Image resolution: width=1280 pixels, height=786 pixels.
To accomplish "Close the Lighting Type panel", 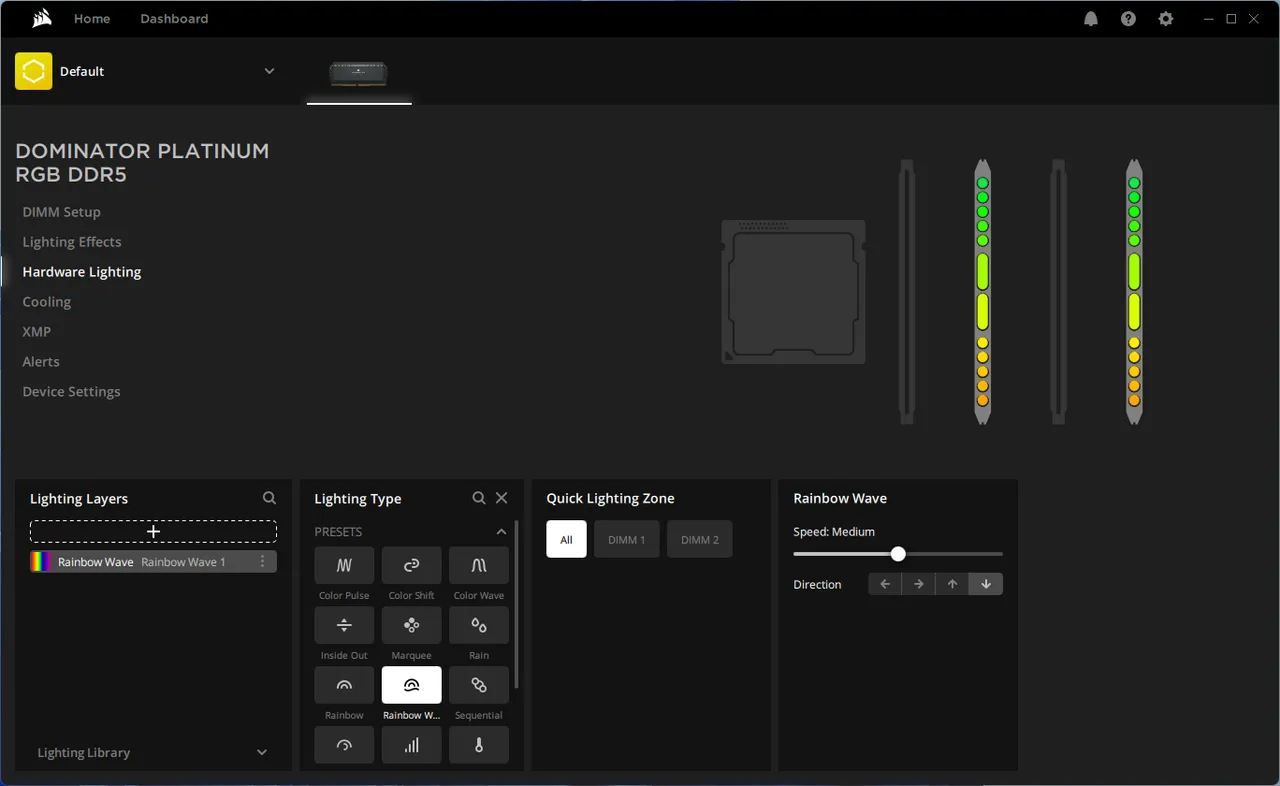I will (x=502, y=498).
